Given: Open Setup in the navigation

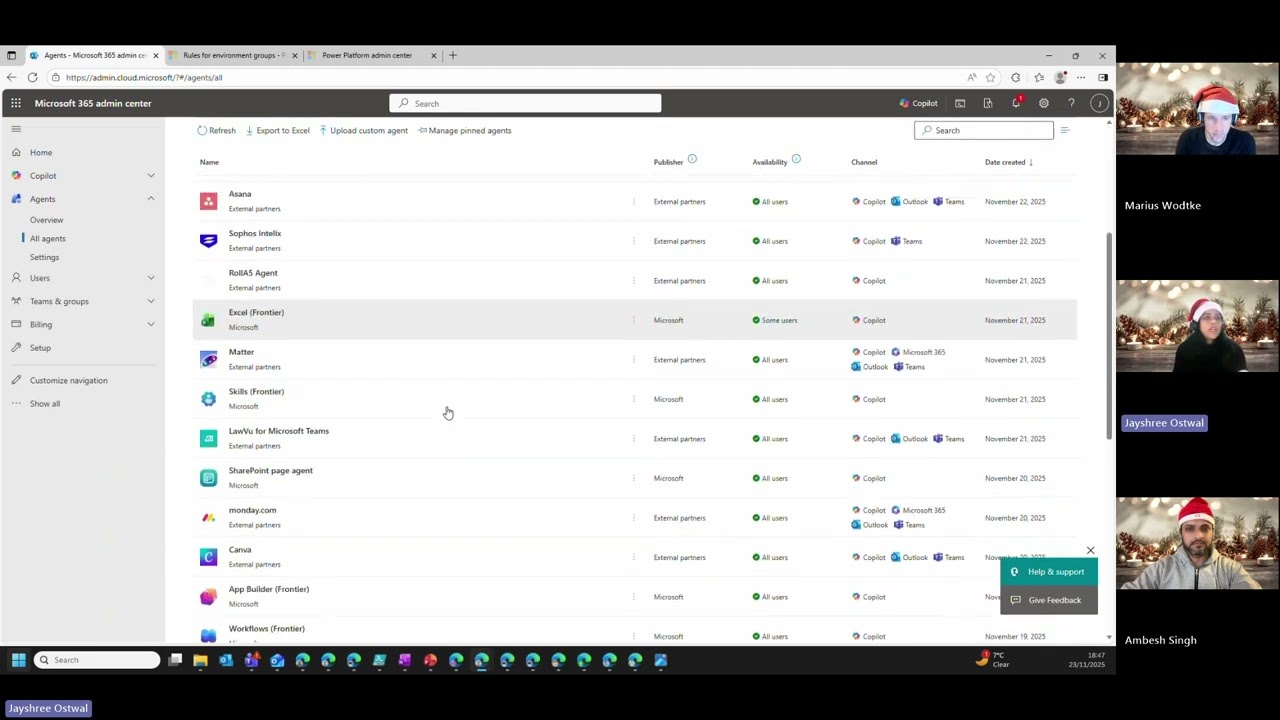Looking at the screenshot, I should coord(40,348).
